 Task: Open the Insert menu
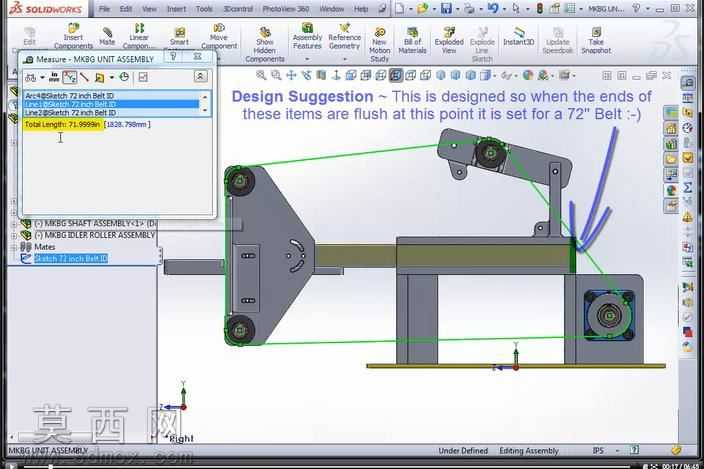(x=176, y=9)
